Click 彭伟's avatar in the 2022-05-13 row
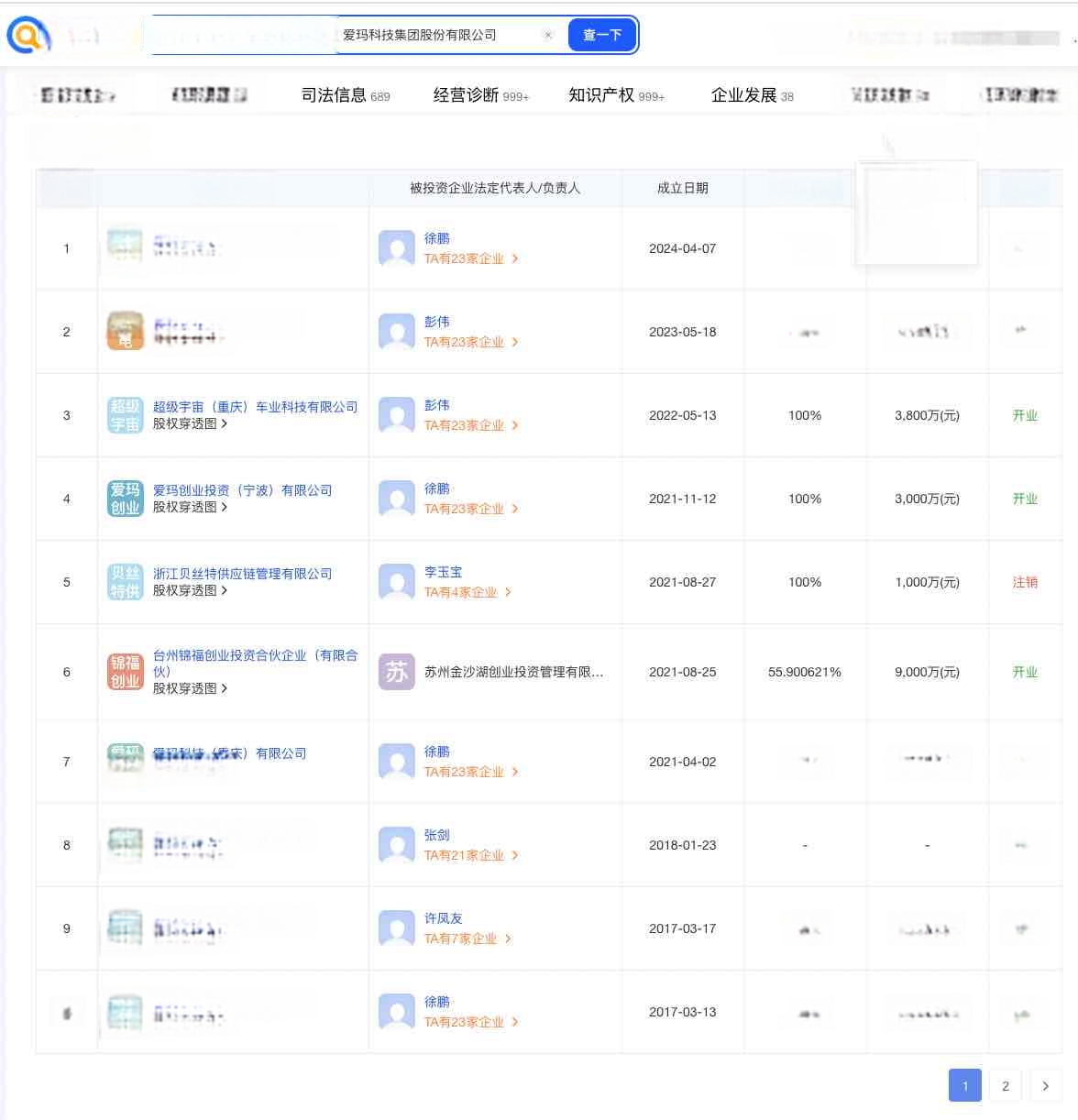 tap(396, 415)
